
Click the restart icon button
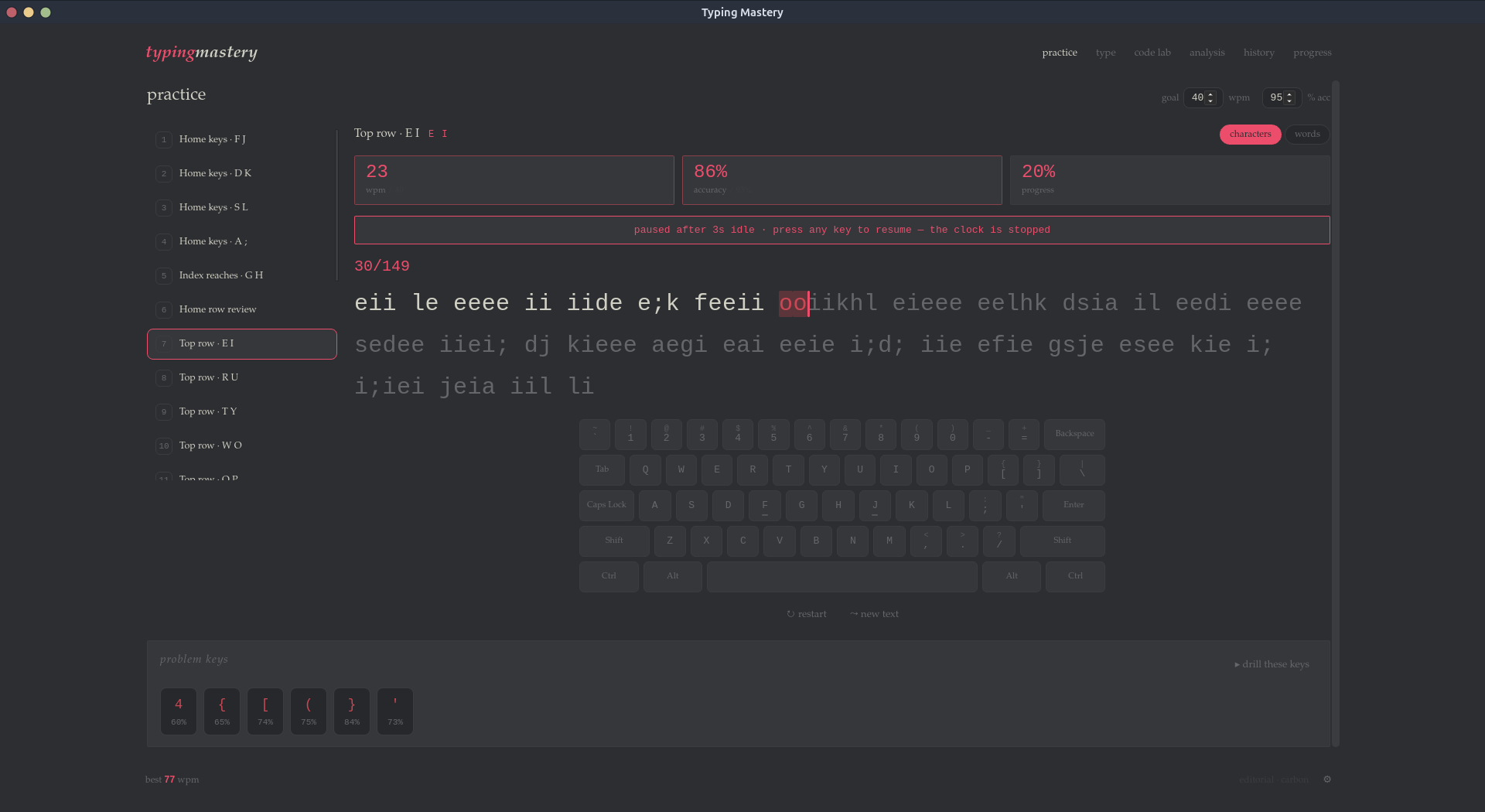pyautogui.click(x=807, y=614)
